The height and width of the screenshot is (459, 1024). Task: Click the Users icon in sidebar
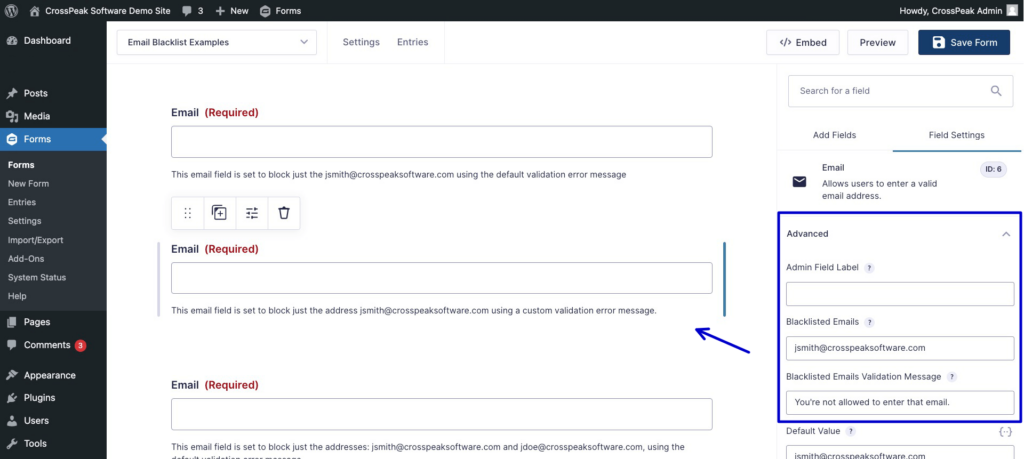(x=12, y=420)
